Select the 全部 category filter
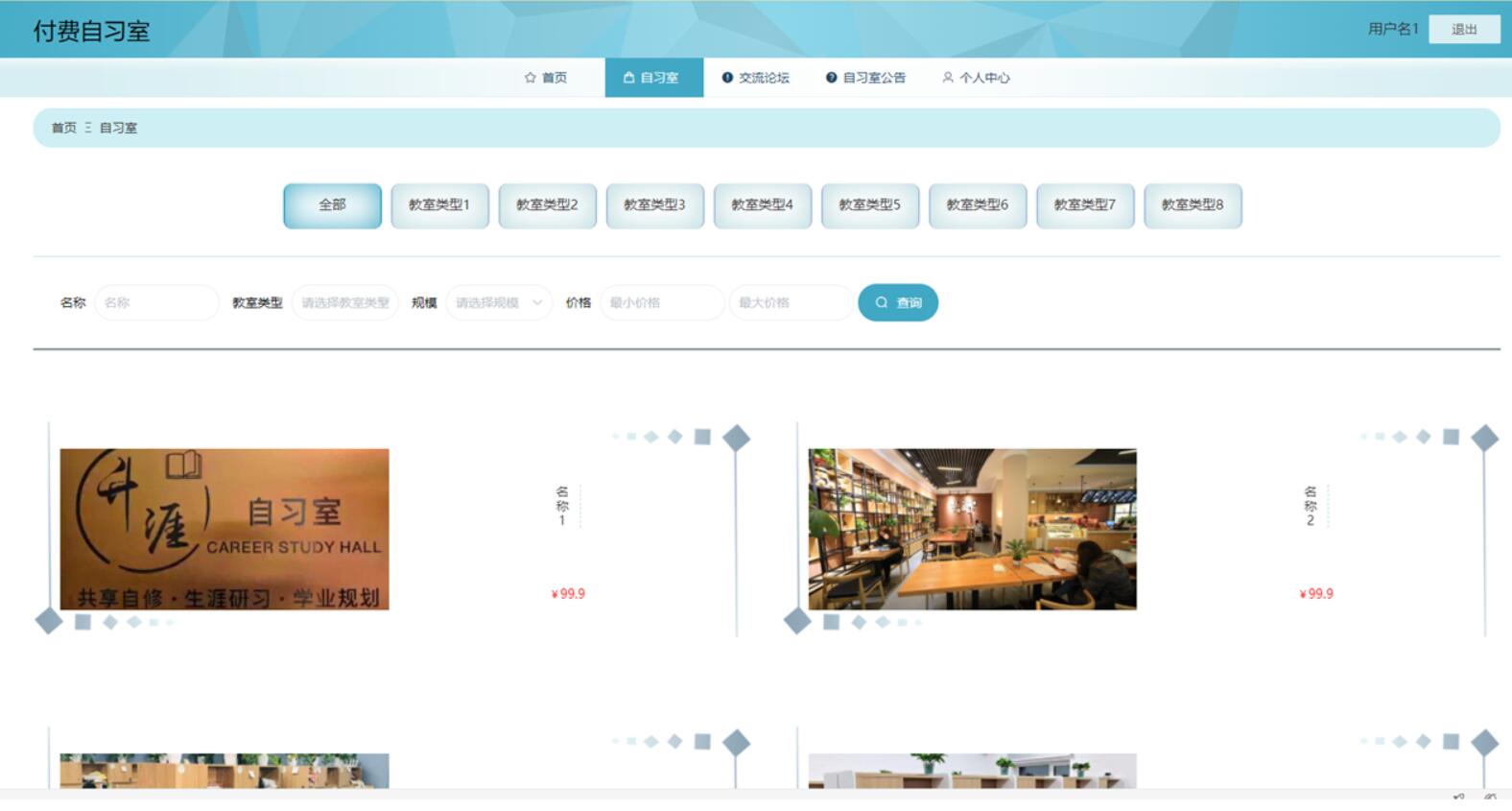The height and width of the screenshot is (811, 1512). coord(332,205)
